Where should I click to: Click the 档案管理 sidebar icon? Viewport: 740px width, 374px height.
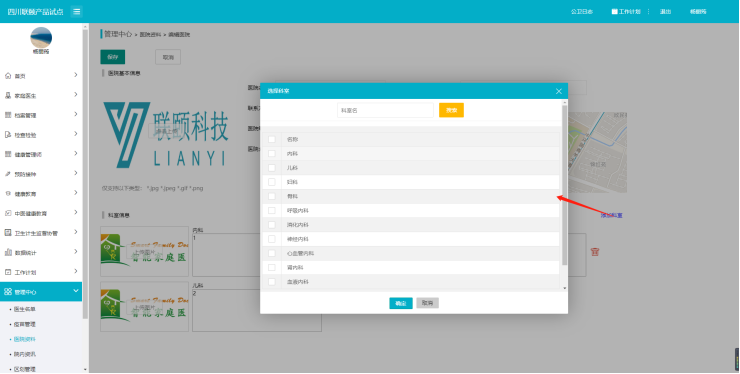coord(8,115)
